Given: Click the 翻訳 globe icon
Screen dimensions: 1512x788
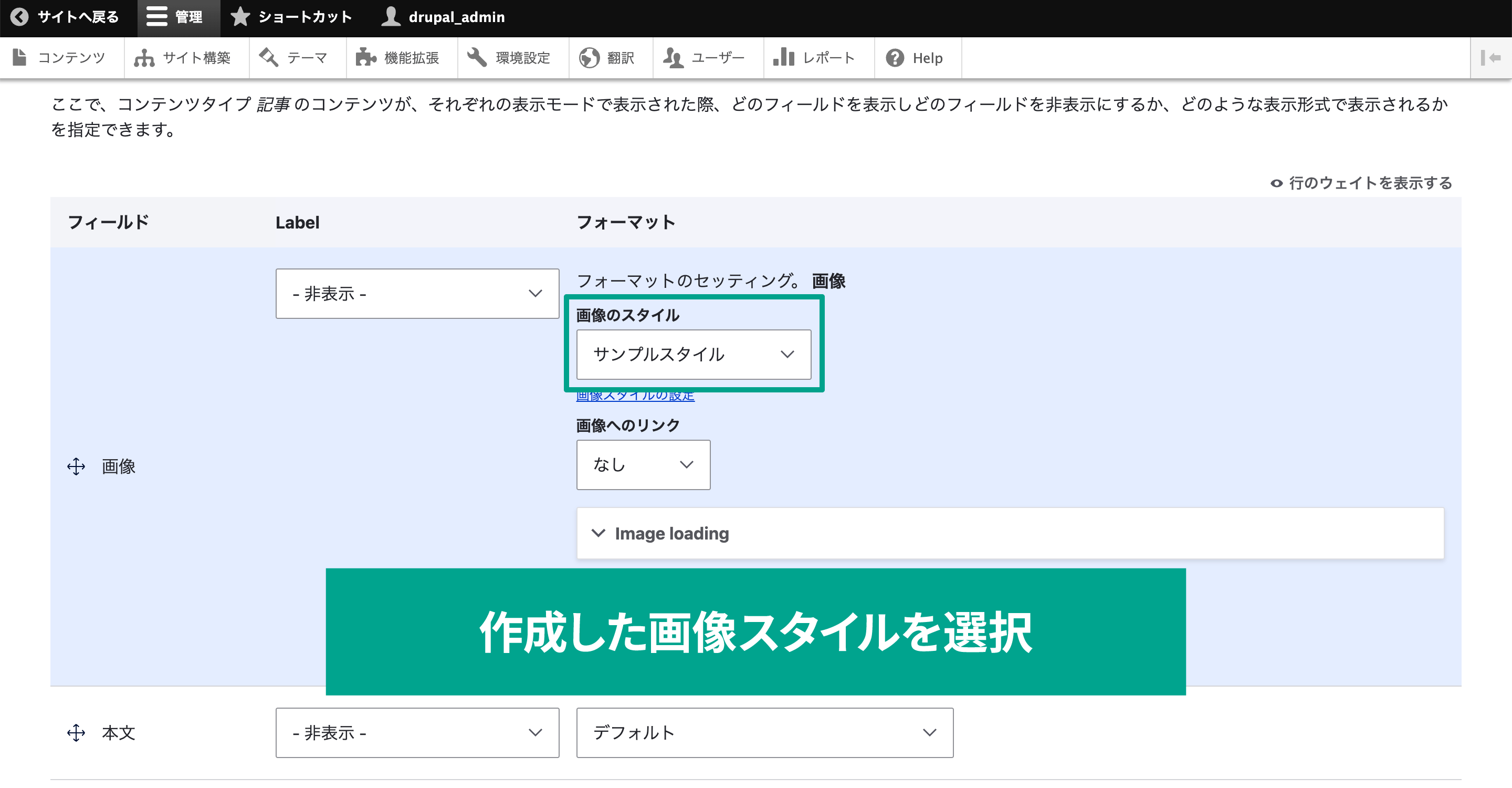Looking at the screenshot, I should click(589, 58).
